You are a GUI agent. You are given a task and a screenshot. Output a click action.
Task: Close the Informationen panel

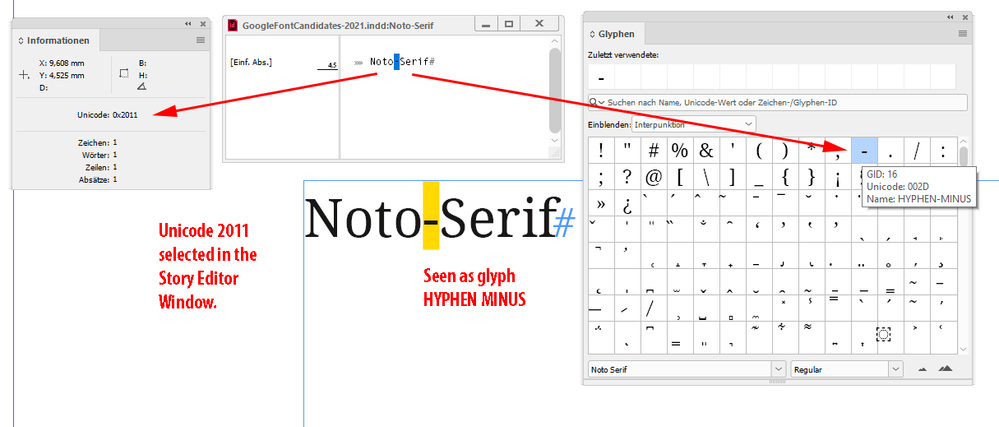pyautogui.click(x=203, y=24)
